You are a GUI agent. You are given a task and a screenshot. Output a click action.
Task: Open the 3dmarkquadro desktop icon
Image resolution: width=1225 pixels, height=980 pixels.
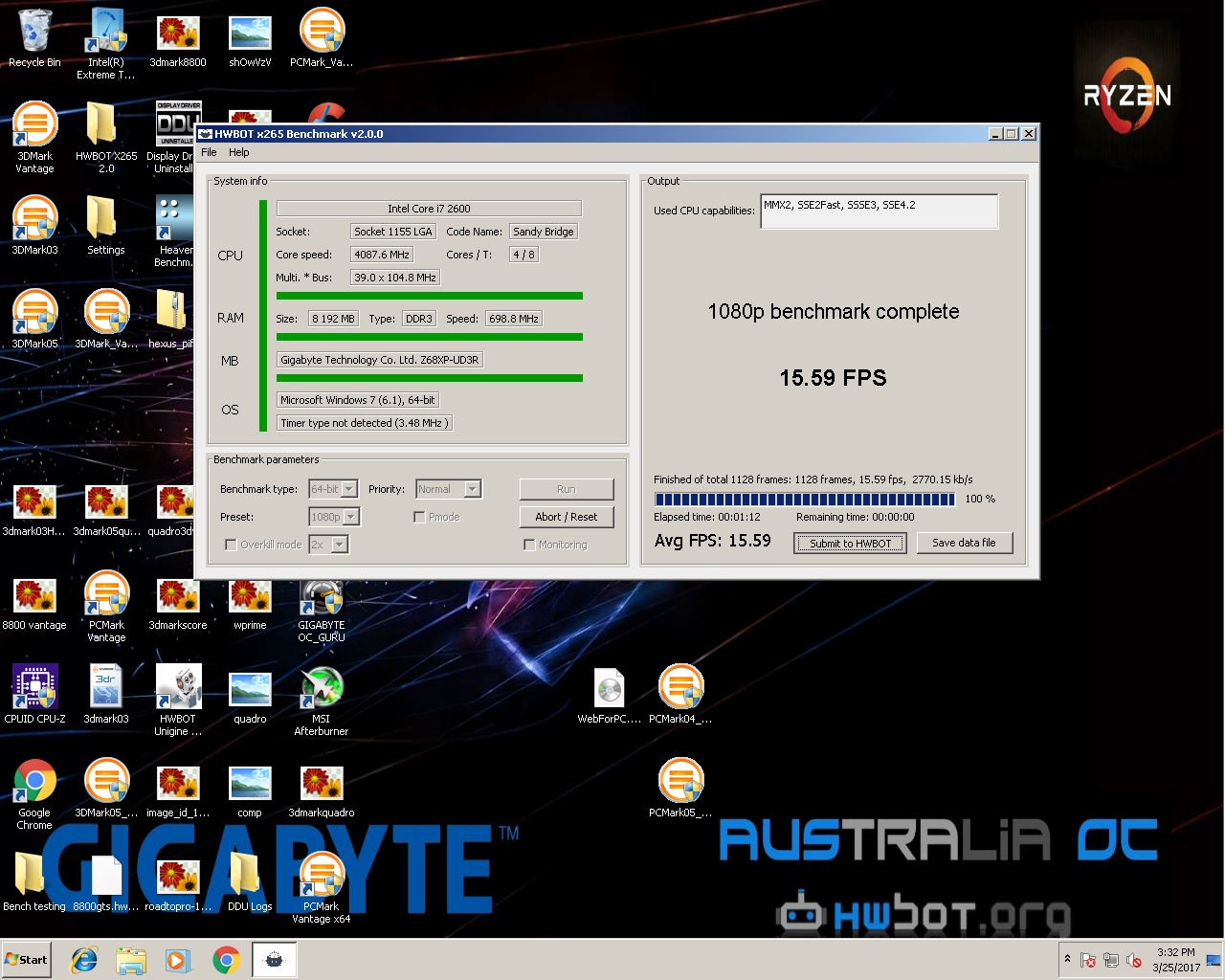click(322, 789)
